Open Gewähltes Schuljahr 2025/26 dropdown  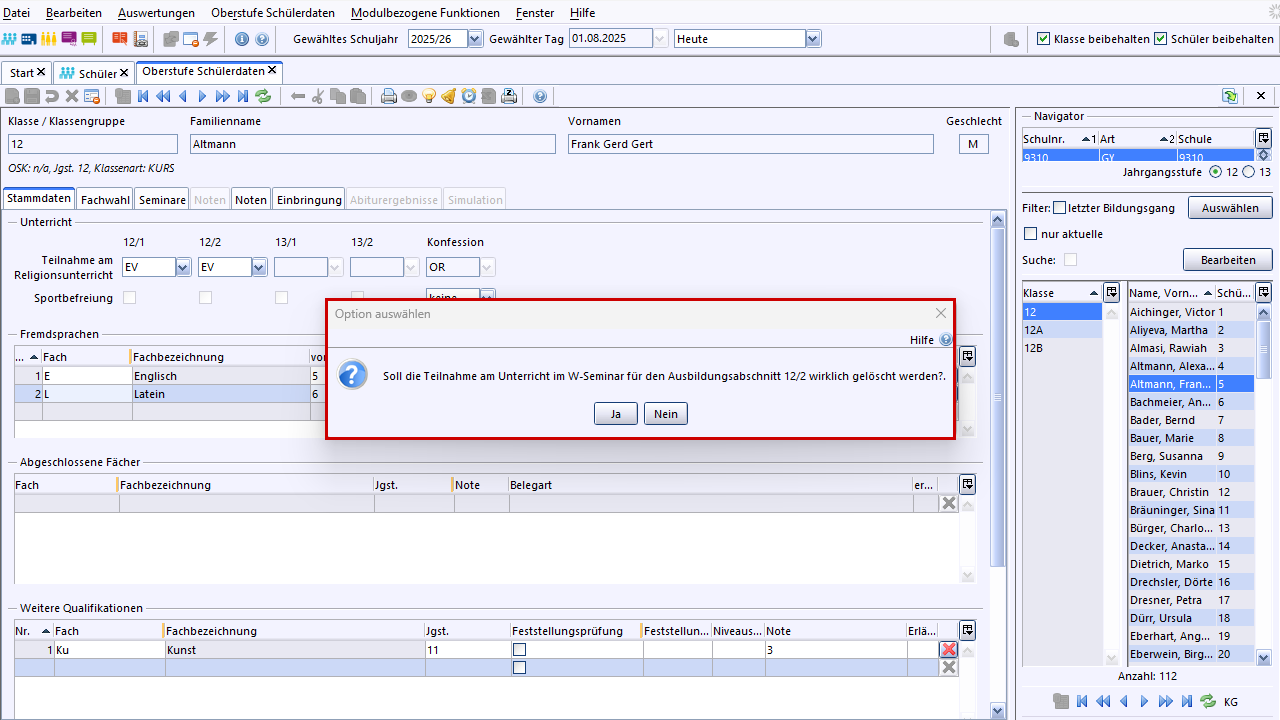pyautogui.click(x=475, y=39)
